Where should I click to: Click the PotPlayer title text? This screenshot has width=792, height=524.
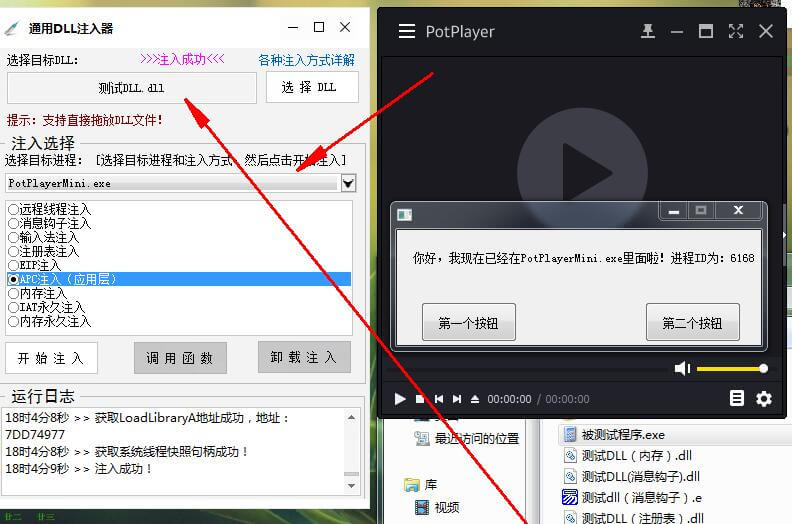(460, 31)
